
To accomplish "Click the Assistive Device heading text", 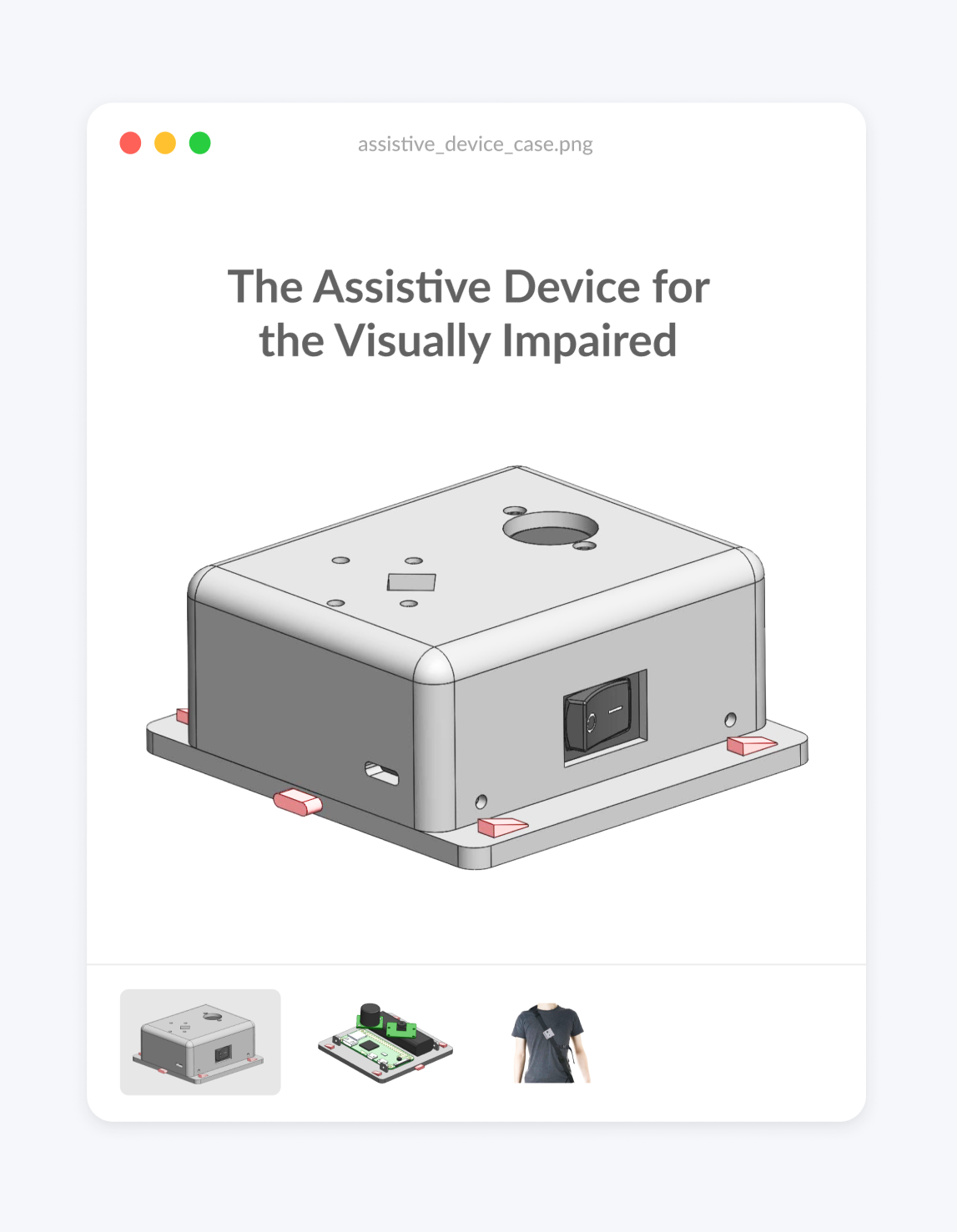I will click(x=468, y=314).
